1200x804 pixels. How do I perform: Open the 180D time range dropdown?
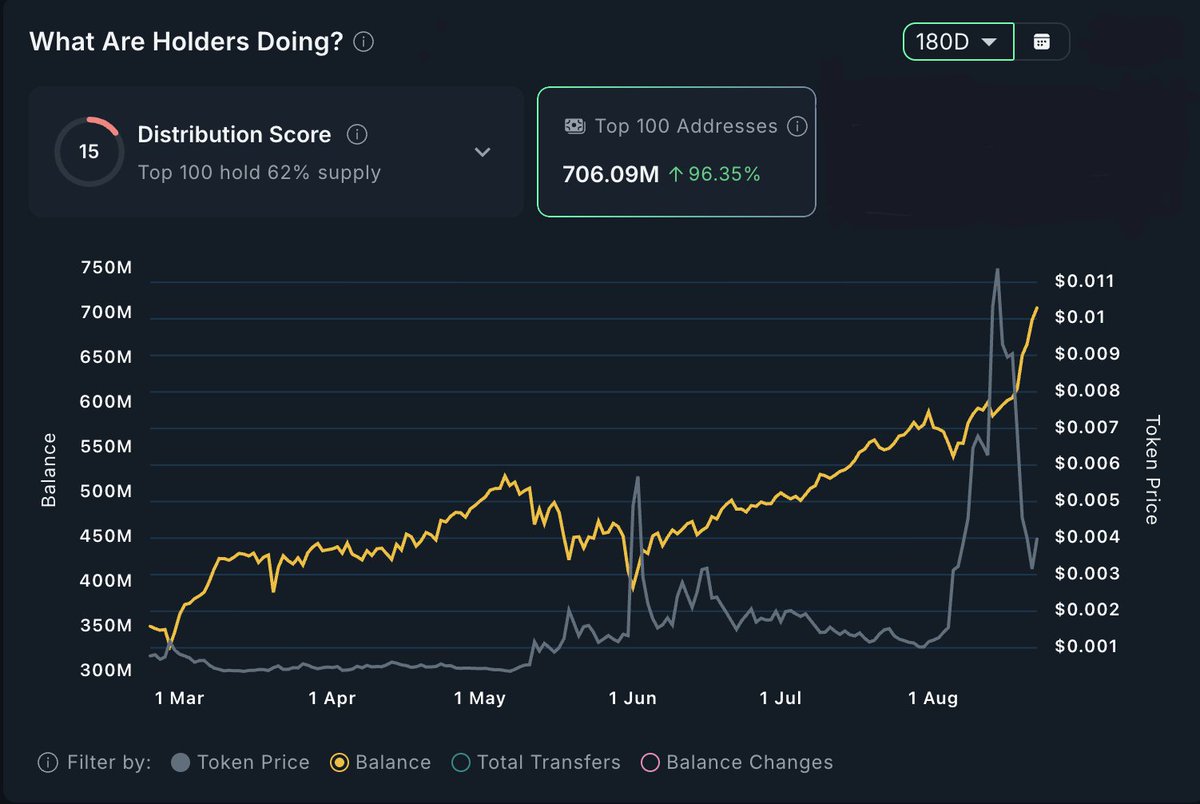click(x=958, y=42)
